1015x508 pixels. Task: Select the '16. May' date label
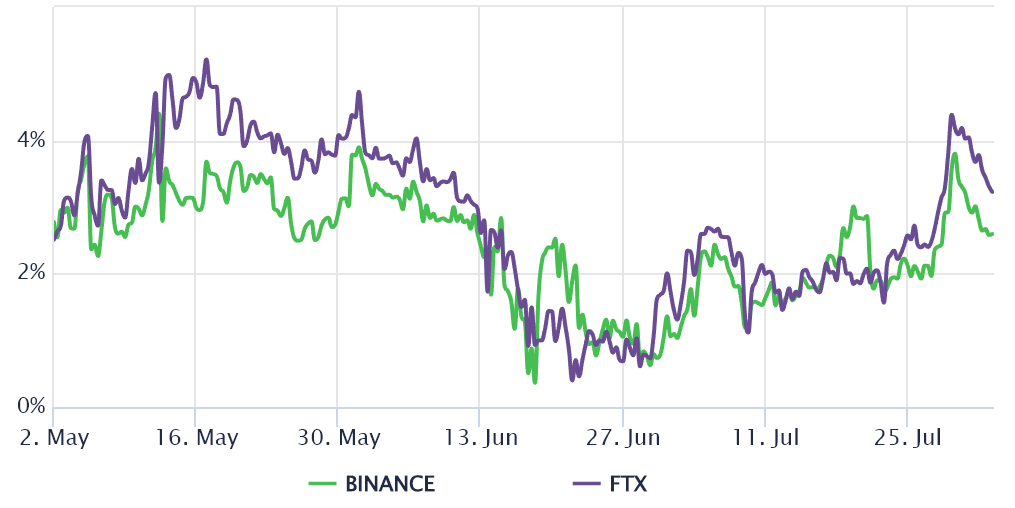click(196, 437)
